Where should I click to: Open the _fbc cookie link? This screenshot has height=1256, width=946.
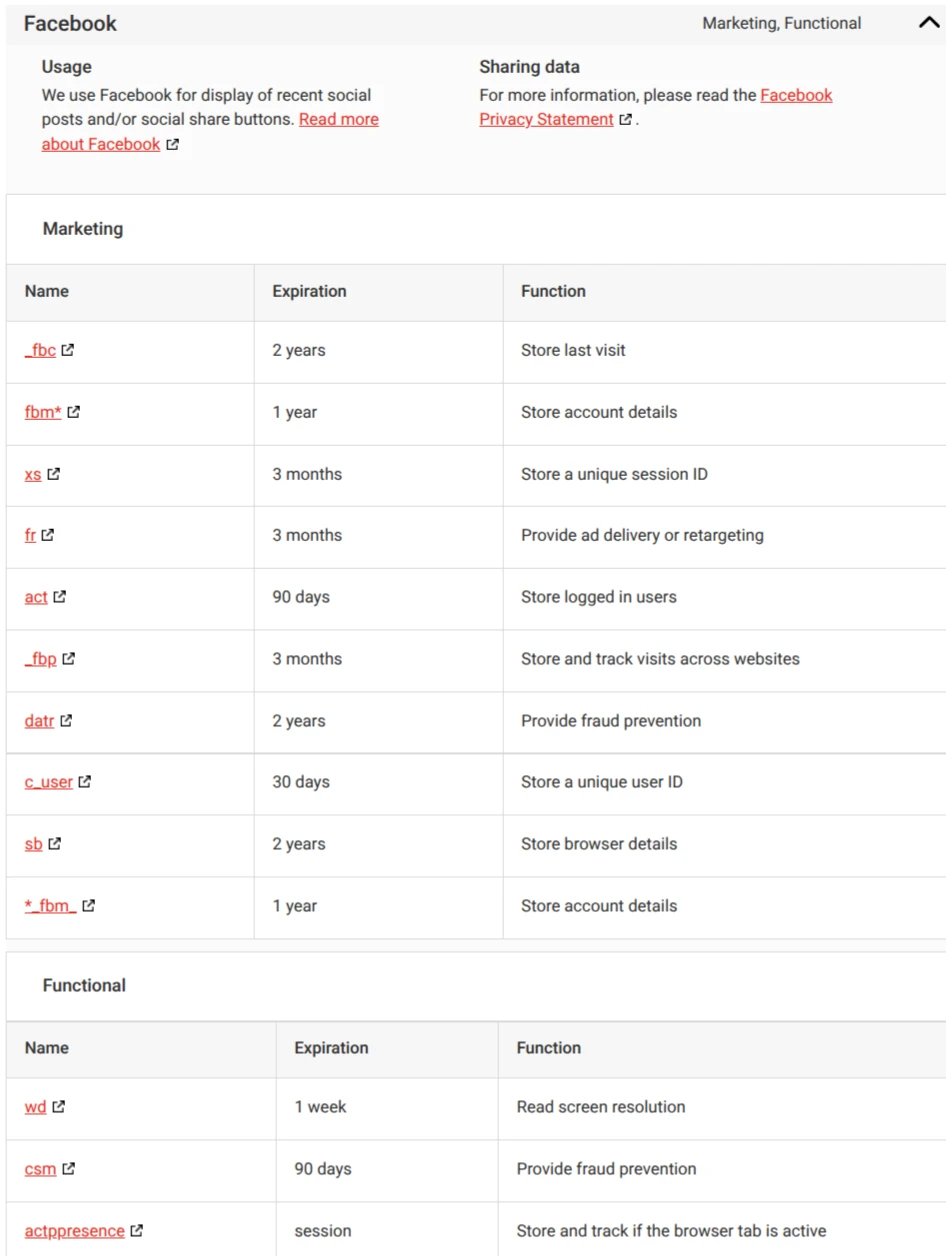(x=40, y=350)
